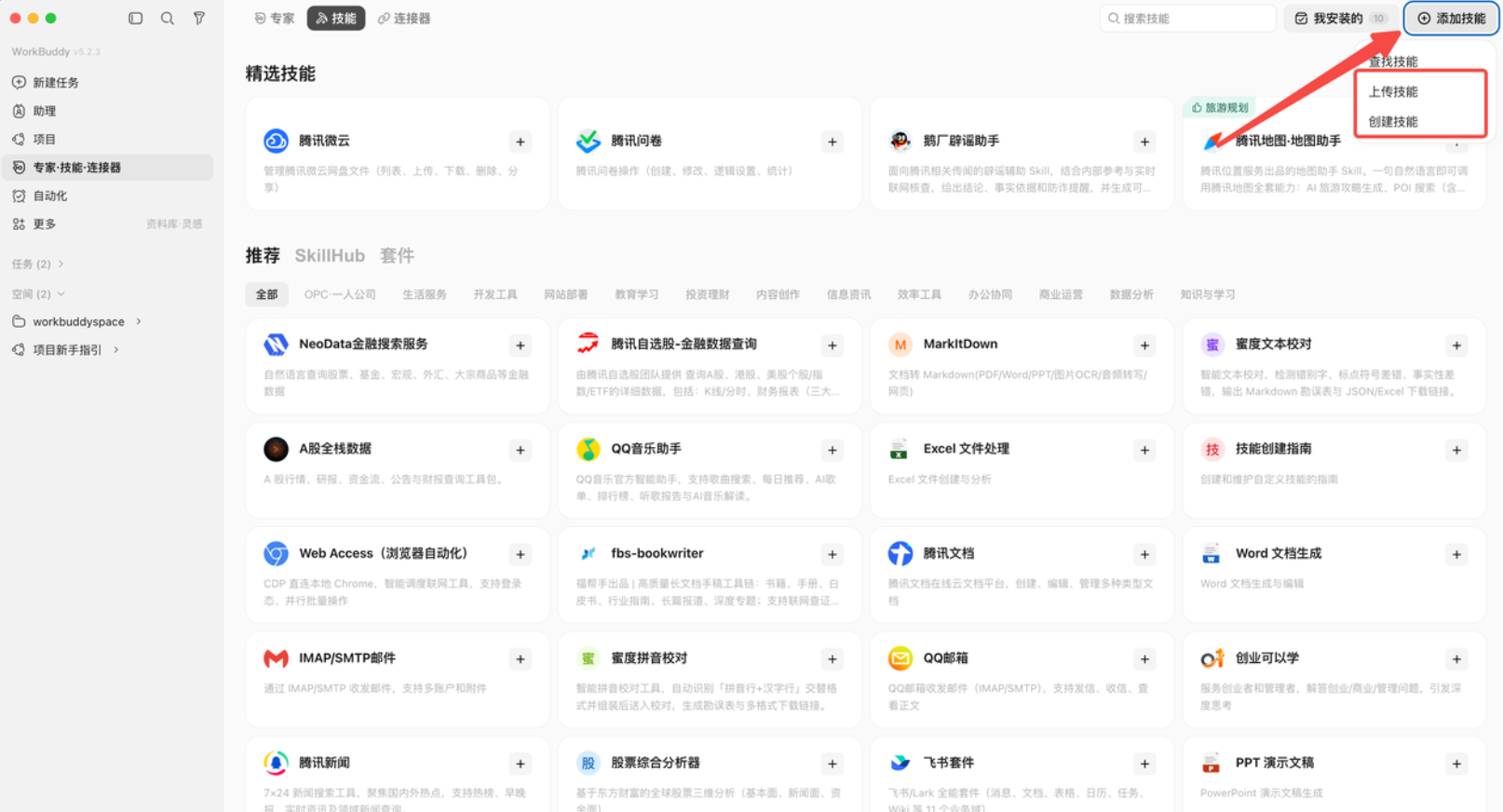Image resolution: width=1503 pixels, height=812 pixels.
Task: Open the 腾讯微云 cloud skill icon
Action: (276, 141)
